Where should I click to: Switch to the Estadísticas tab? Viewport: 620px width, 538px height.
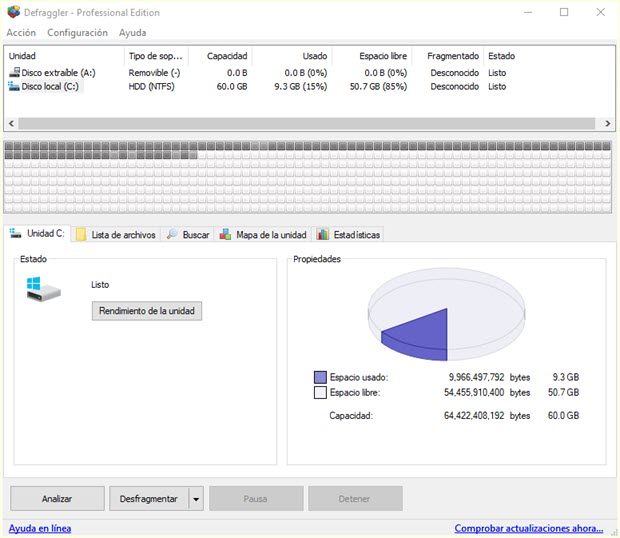point(348,234)
